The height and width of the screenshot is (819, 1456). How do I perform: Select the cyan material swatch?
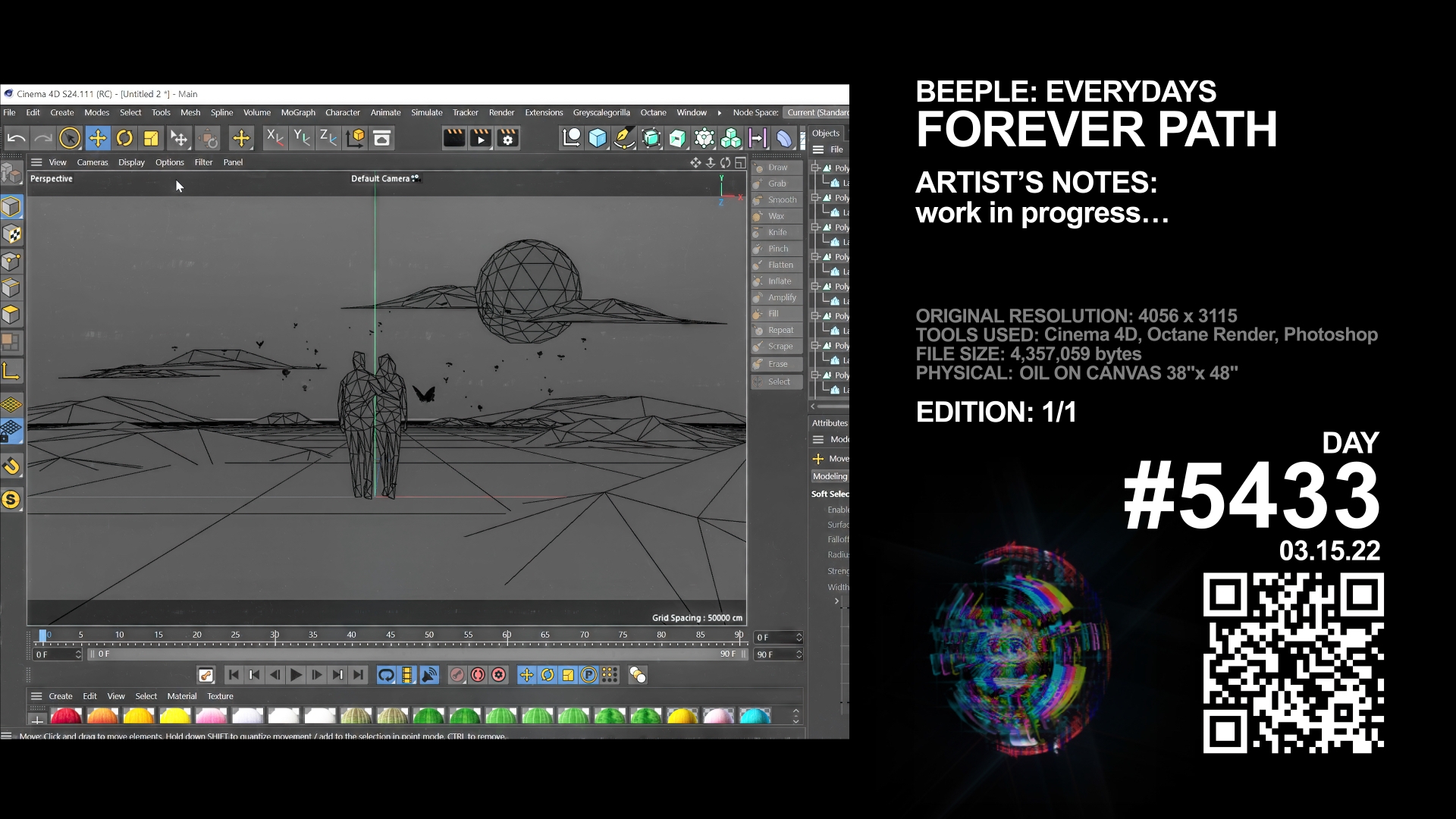pos(755,716)
